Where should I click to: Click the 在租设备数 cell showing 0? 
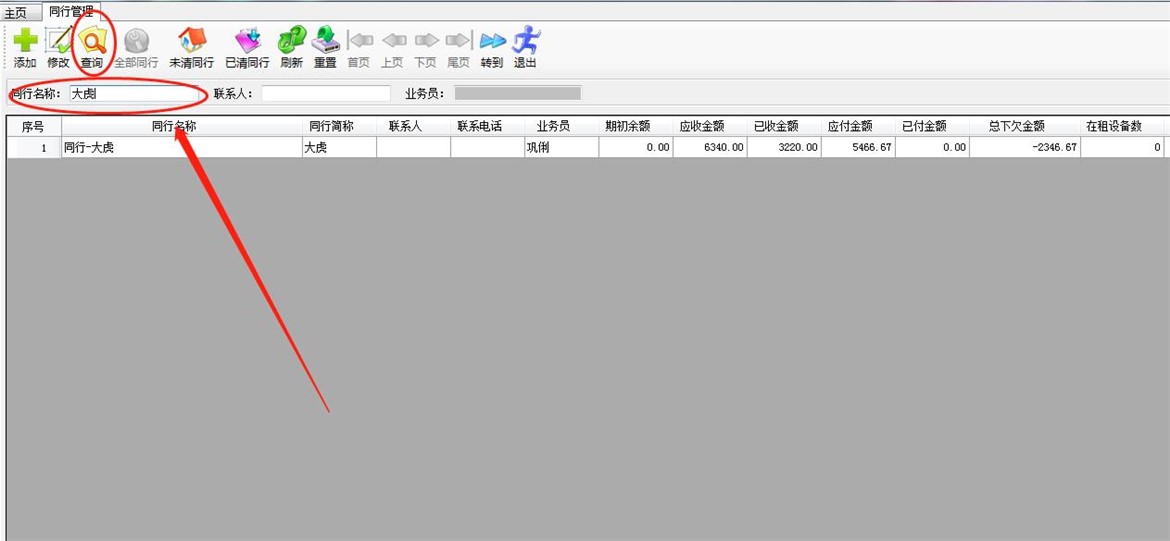(1121, 147)
